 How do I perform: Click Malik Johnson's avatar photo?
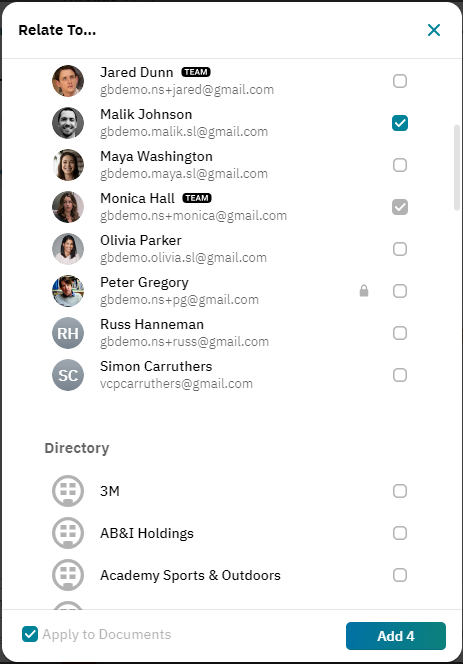tap(68, 123)
